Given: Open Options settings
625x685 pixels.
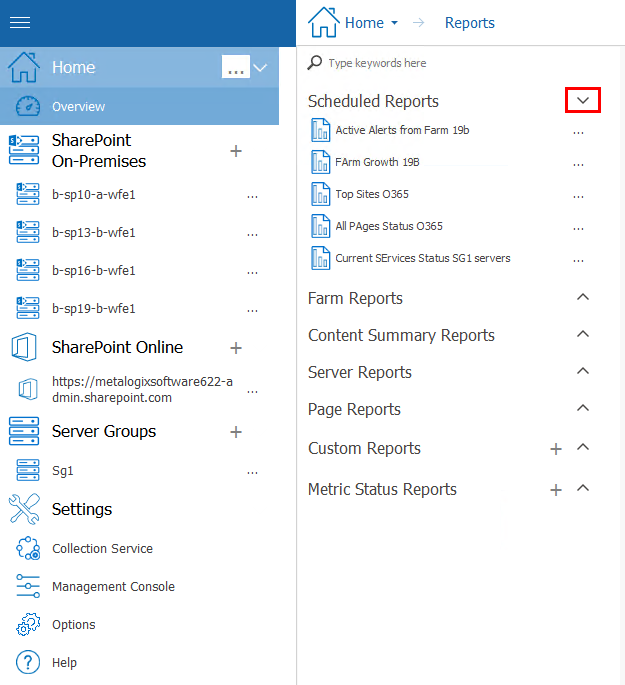Looking at the screenshot, I should pyautogui.click(x=74, y=625).
